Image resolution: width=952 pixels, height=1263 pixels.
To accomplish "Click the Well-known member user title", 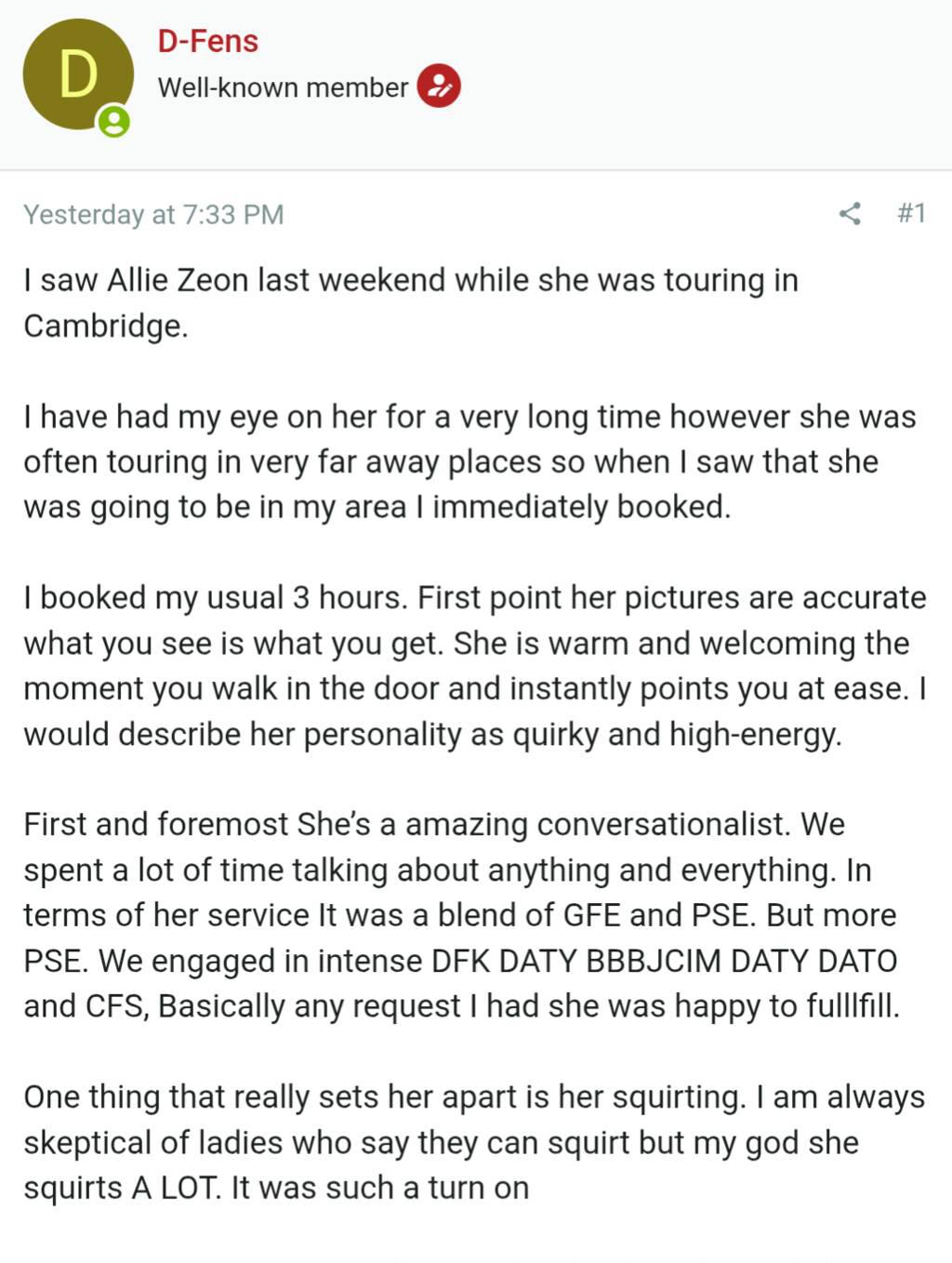I will click(283, 87).
